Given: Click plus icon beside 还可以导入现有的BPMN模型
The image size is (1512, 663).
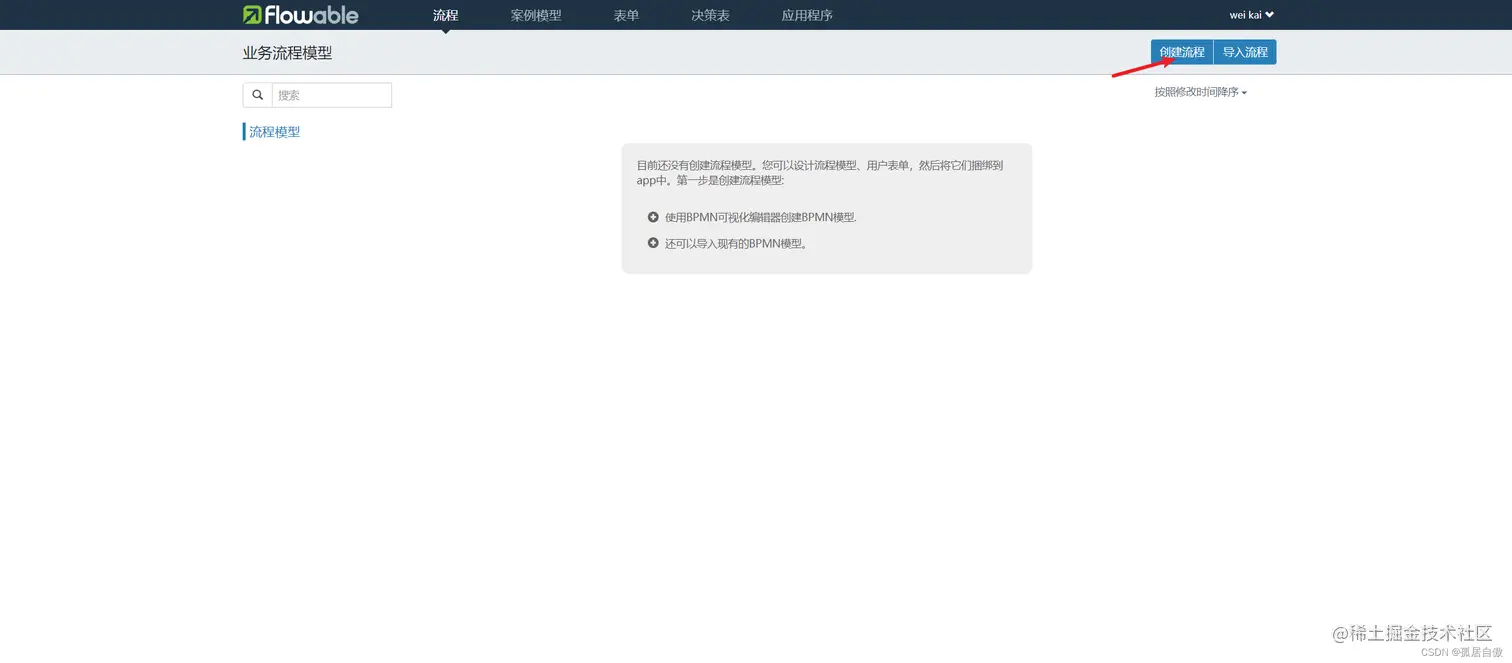Looking at the screenshot, I should pos(653,243).
